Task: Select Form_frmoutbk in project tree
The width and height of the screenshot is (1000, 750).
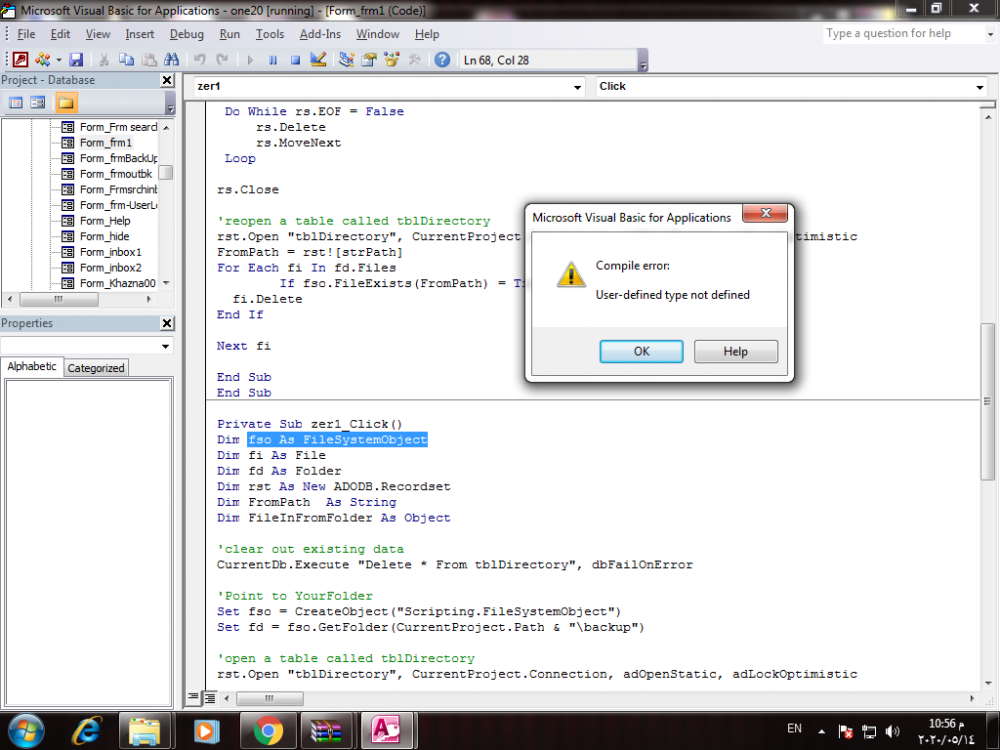Action: 116,174
